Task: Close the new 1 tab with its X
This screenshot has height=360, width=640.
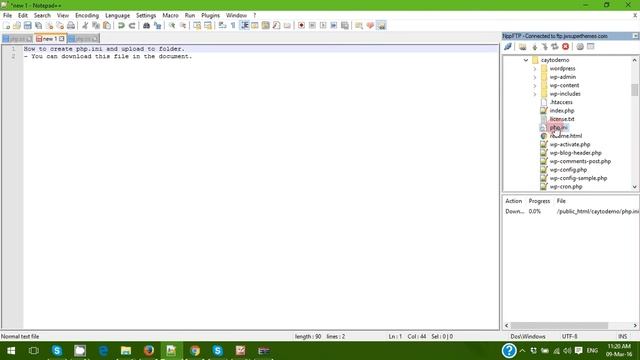Action: [x=62, y=39]
